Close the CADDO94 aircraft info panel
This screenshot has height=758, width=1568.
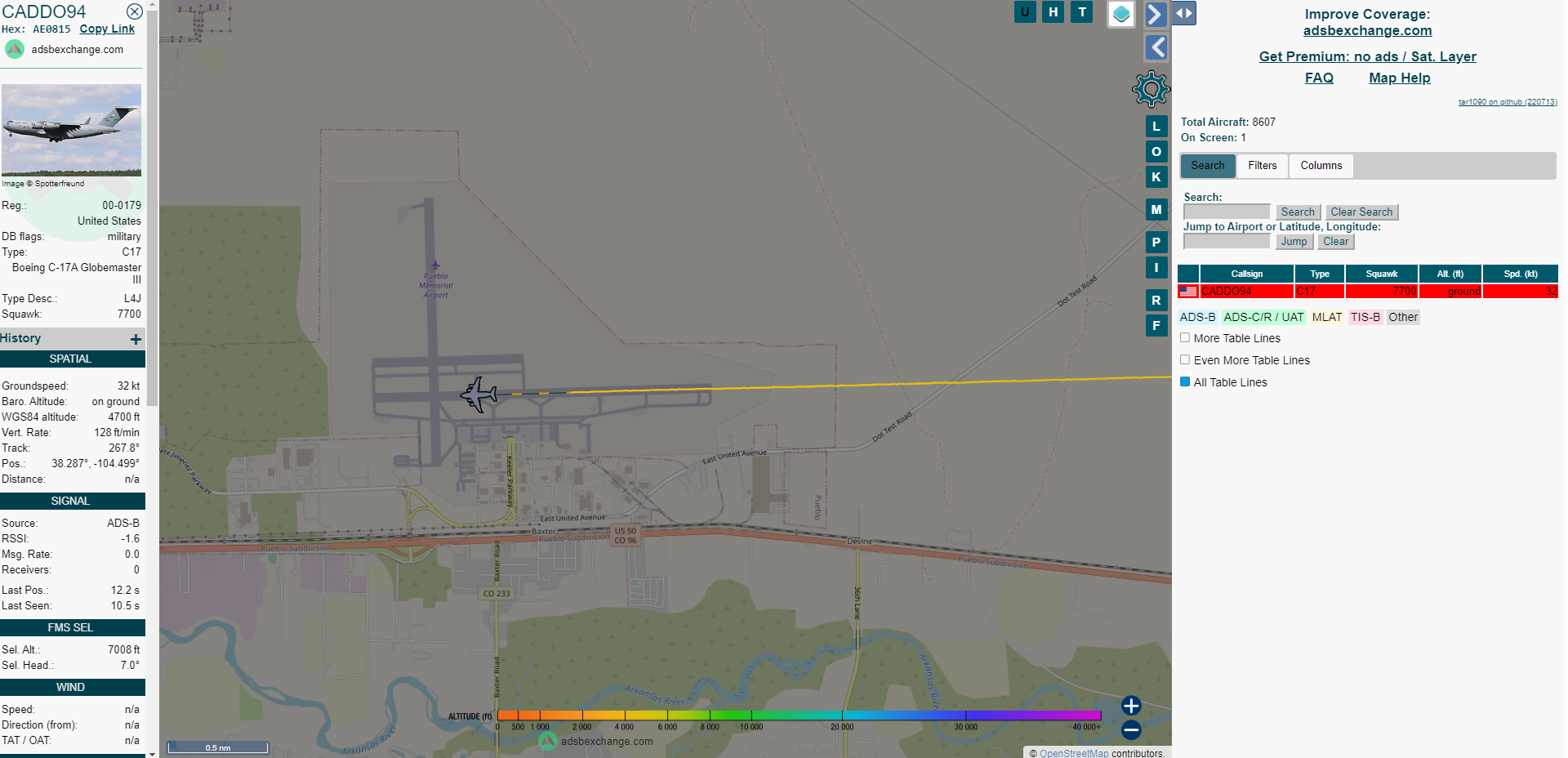point(135,11)
